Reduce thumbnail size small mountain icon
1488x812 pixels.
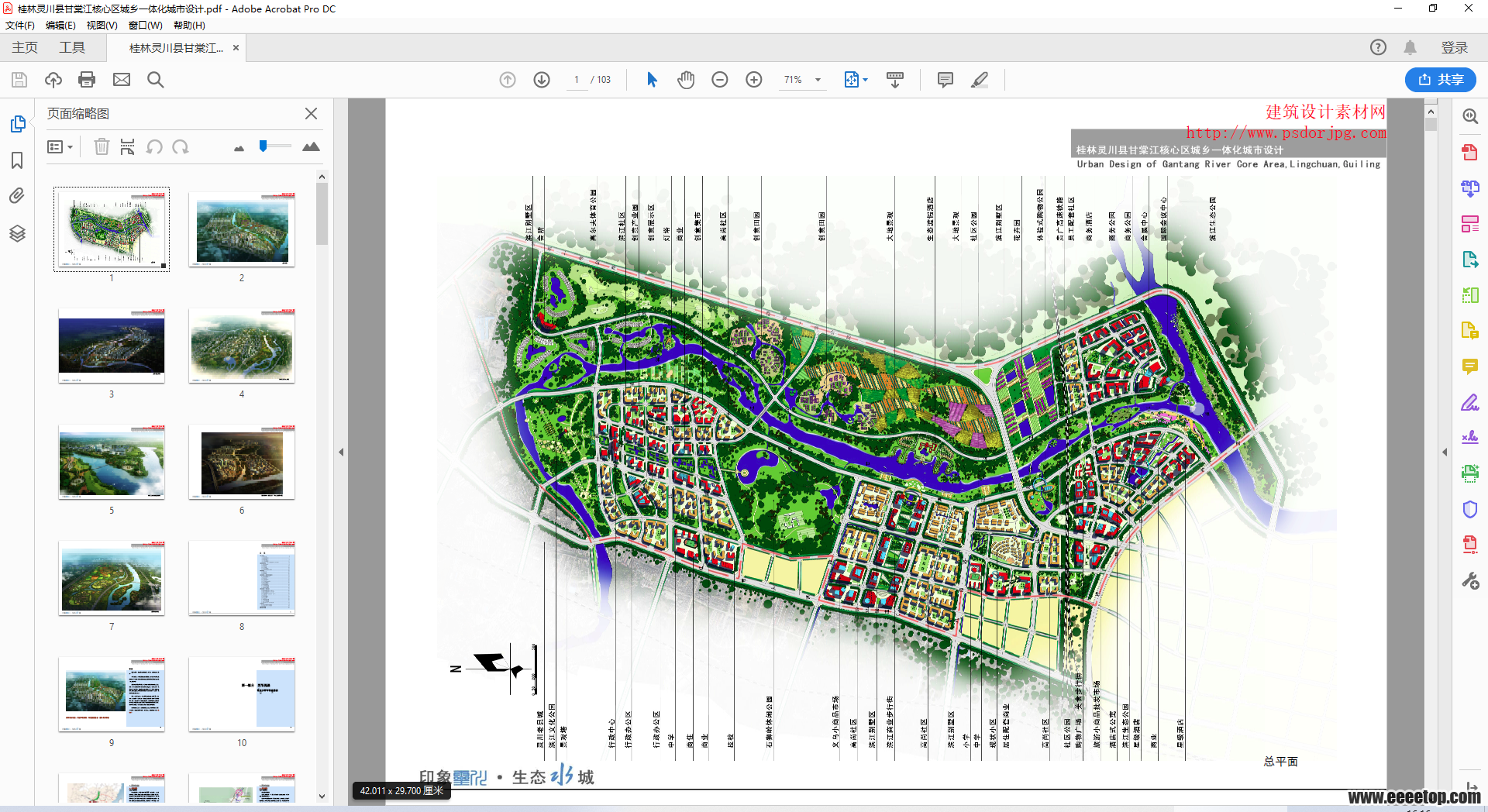(x=239, y=148)
